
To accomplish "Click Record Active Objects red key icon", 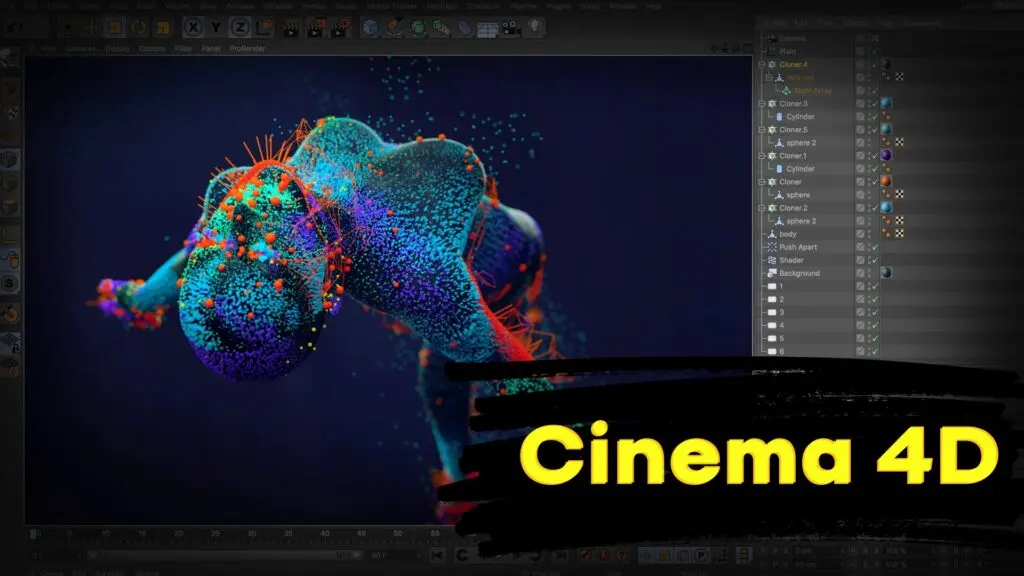I will click(586, 555).
